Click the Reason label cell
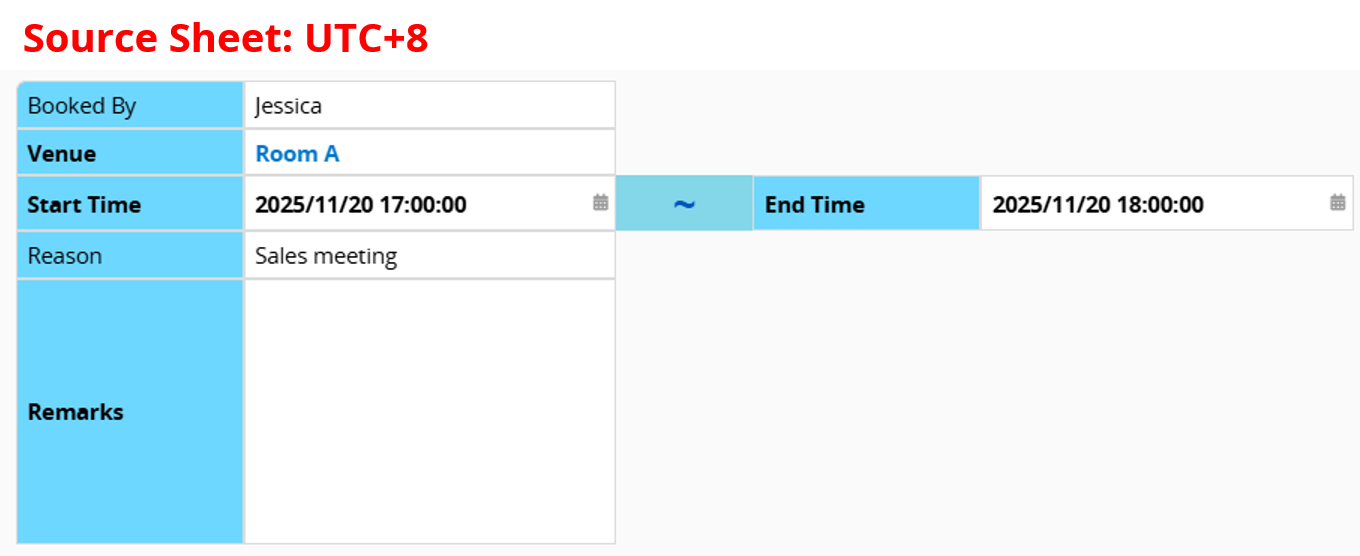 click(130, 256)
